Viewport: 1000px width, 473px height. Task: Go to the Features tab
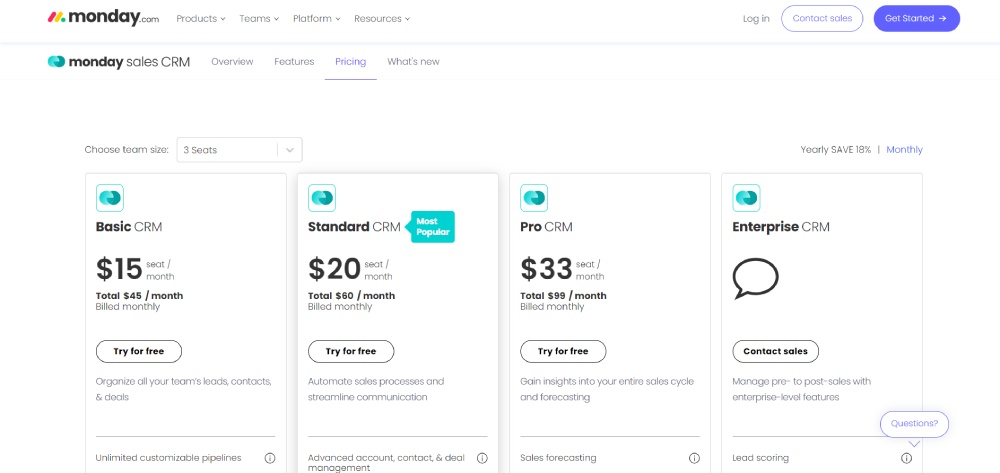click(x=294, y=62)
